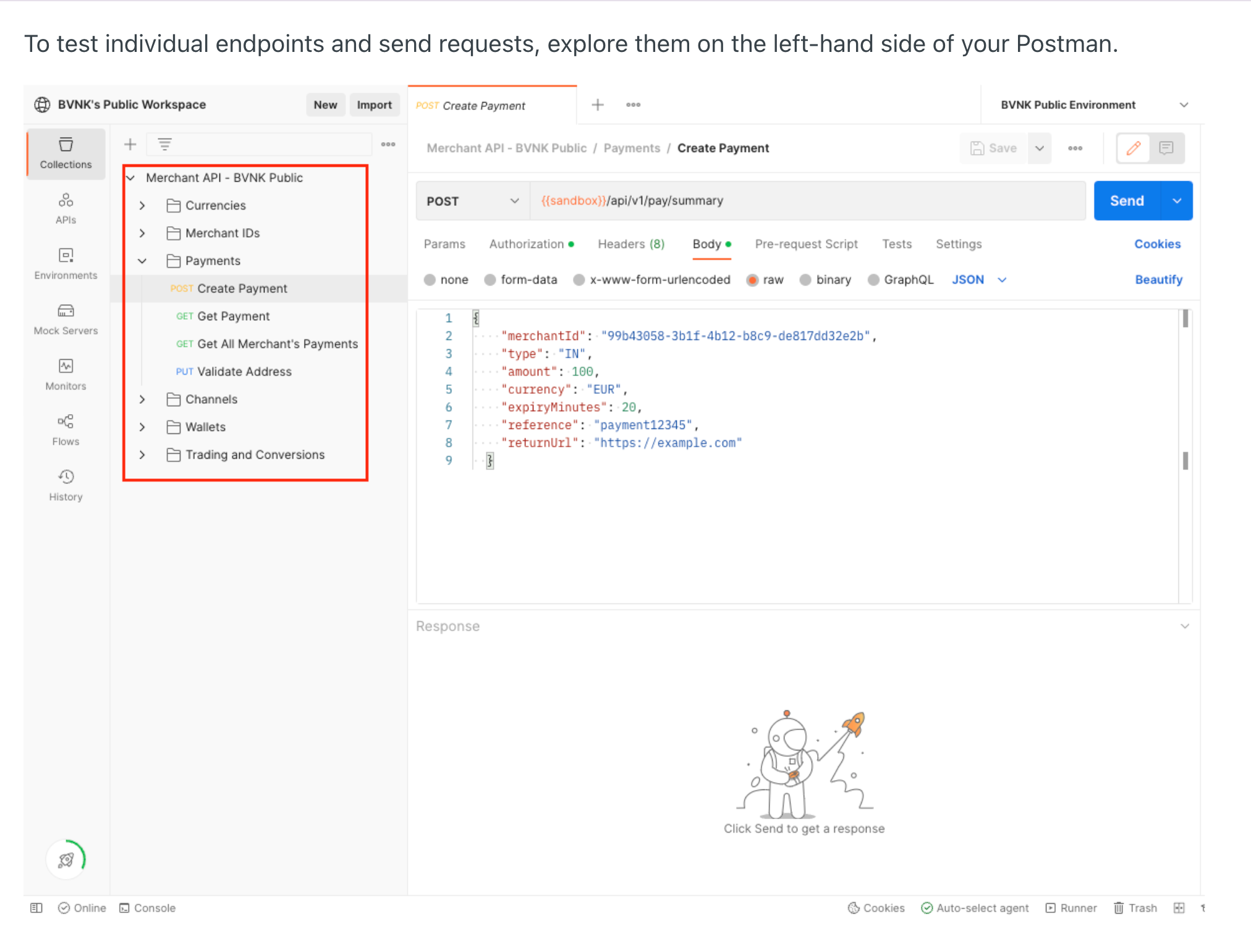Open the JSON format dropdown
Image resolution: width=1251 pixels, height=952 pixels.
click(x=980, y=280)
